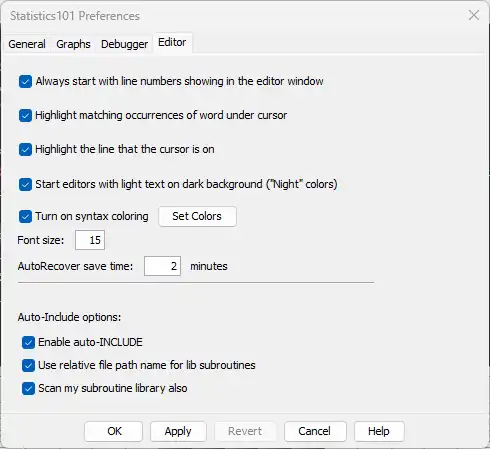490x449 pixels.
Task: Focus the AutoRecover save time field
Action: point(162,266)
